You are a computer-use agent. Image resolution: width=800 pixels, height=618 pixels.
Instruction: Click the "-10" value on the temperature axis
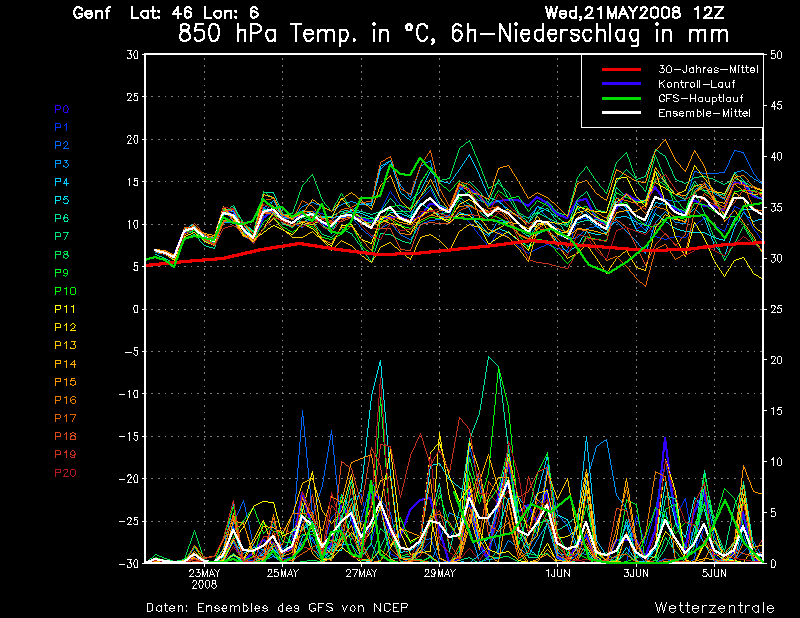[x=129, y=394]
